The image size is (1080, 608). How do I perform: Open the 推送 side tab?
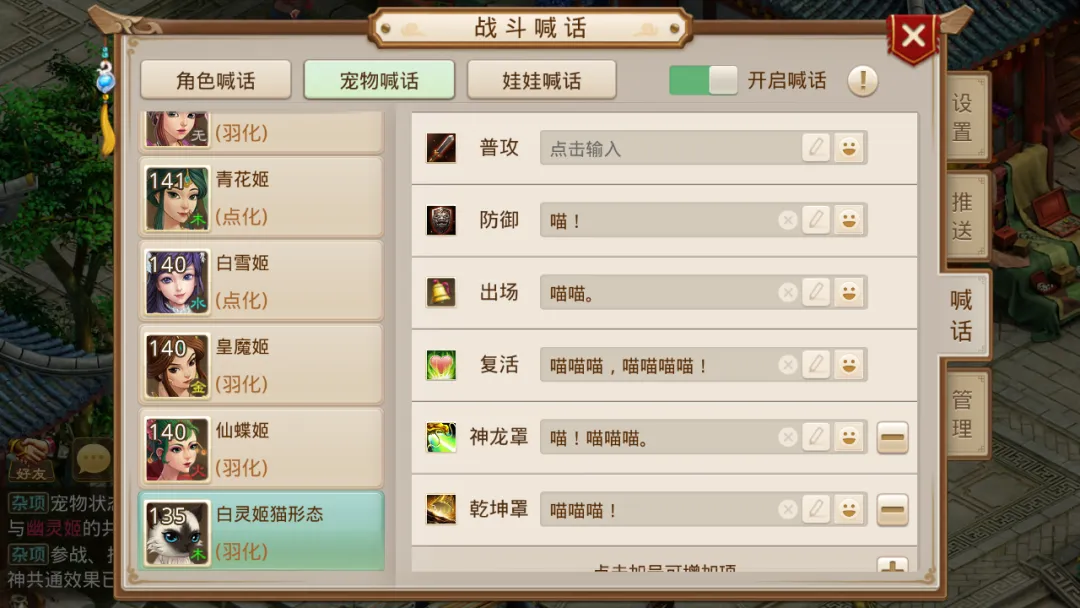[x=963, y=216]
